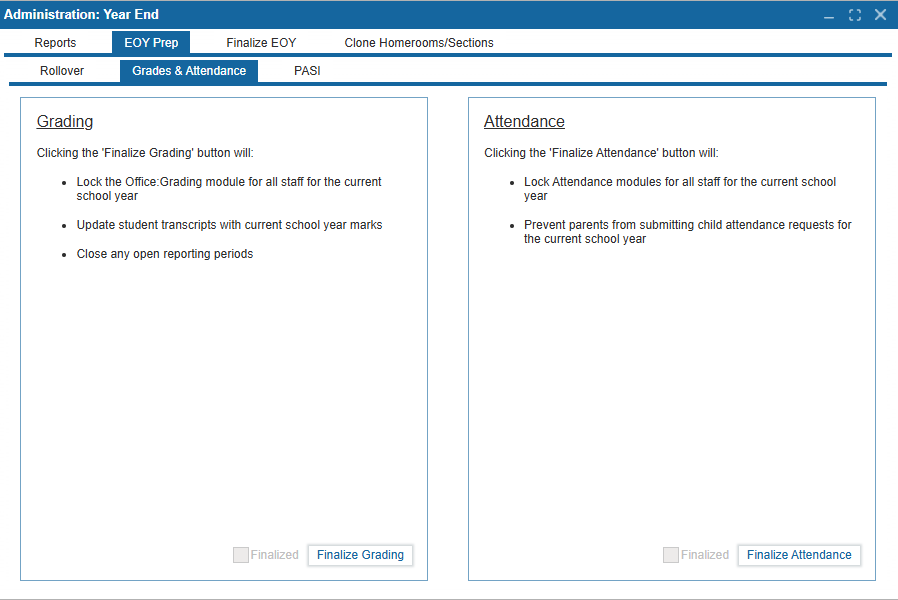
Task: Select the EOY Prep tab
Action: click(x=151, y=43)
